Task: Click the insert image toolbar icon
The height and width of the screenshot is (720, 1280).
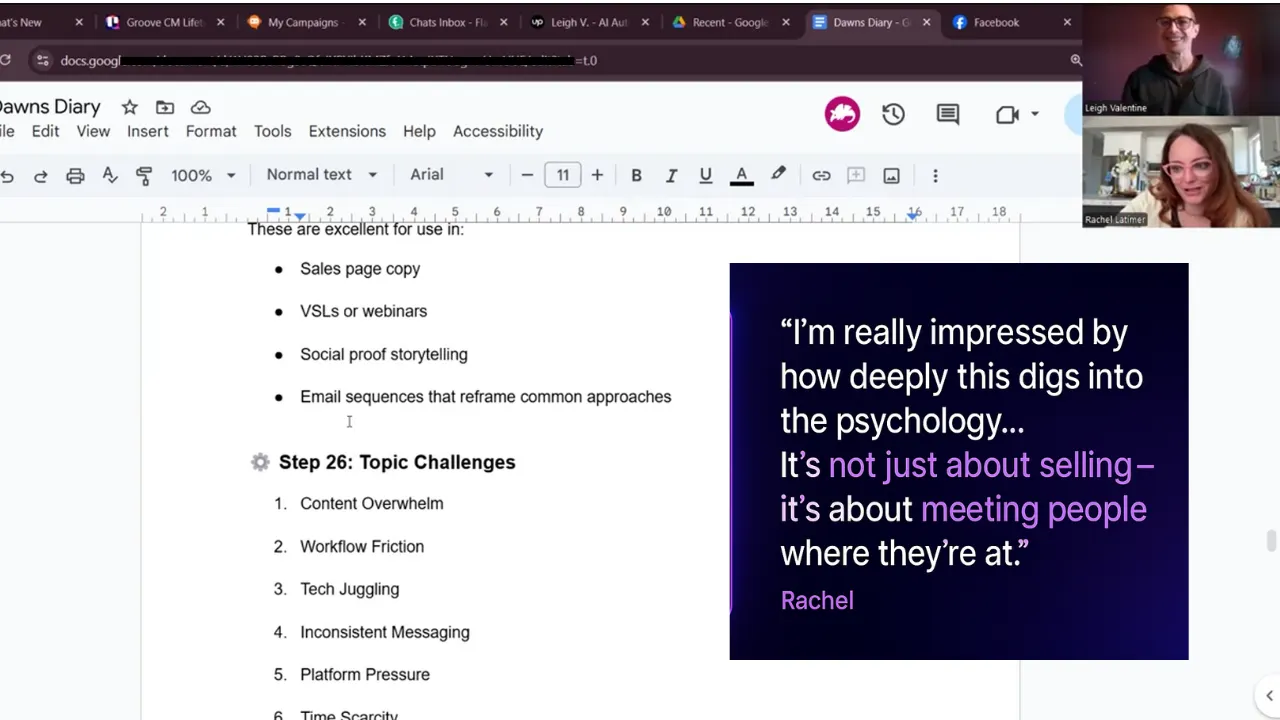Action: [x=891, y=176]
